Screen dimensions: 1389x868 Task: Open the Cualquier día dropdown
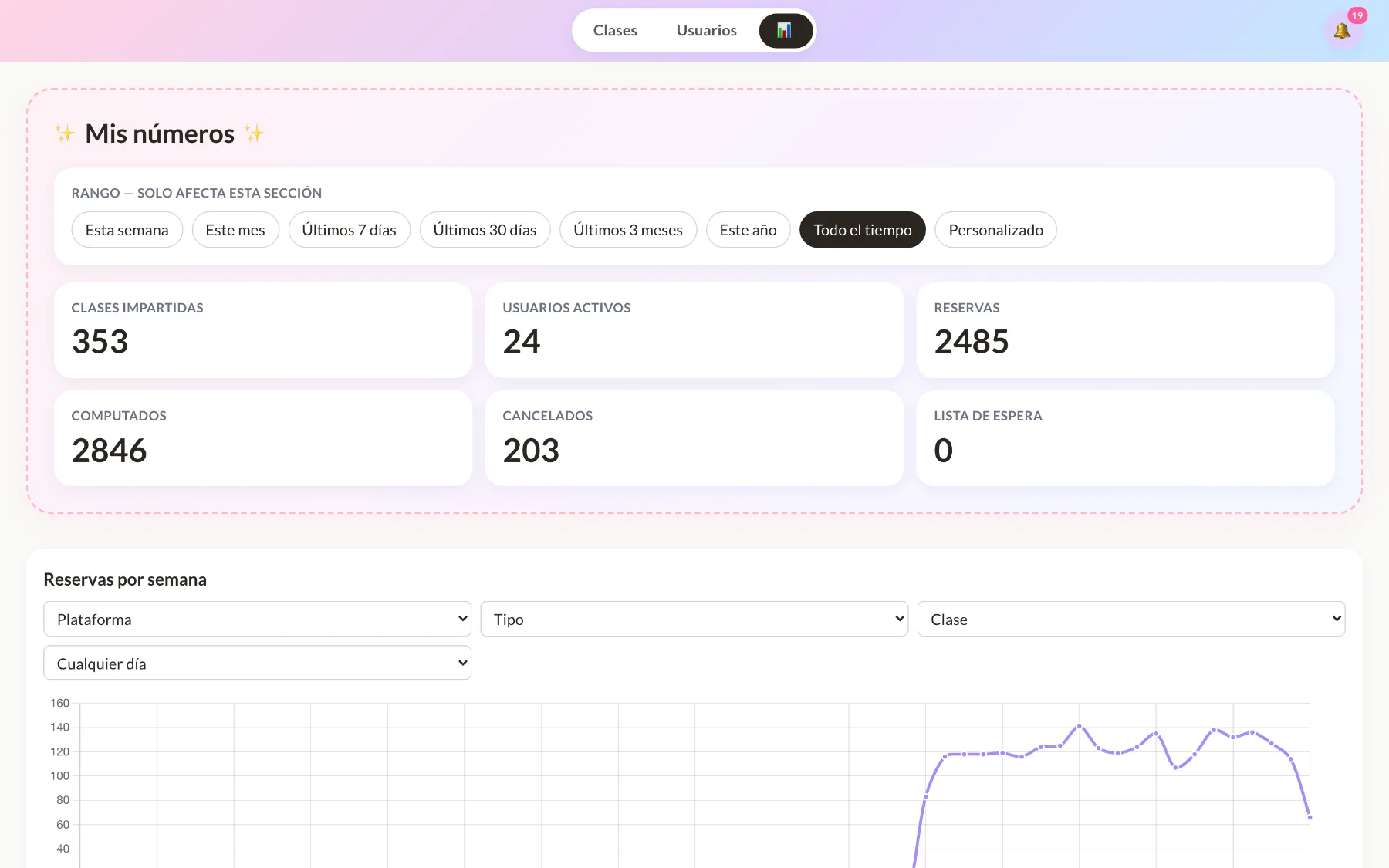(x=258, y=663)
